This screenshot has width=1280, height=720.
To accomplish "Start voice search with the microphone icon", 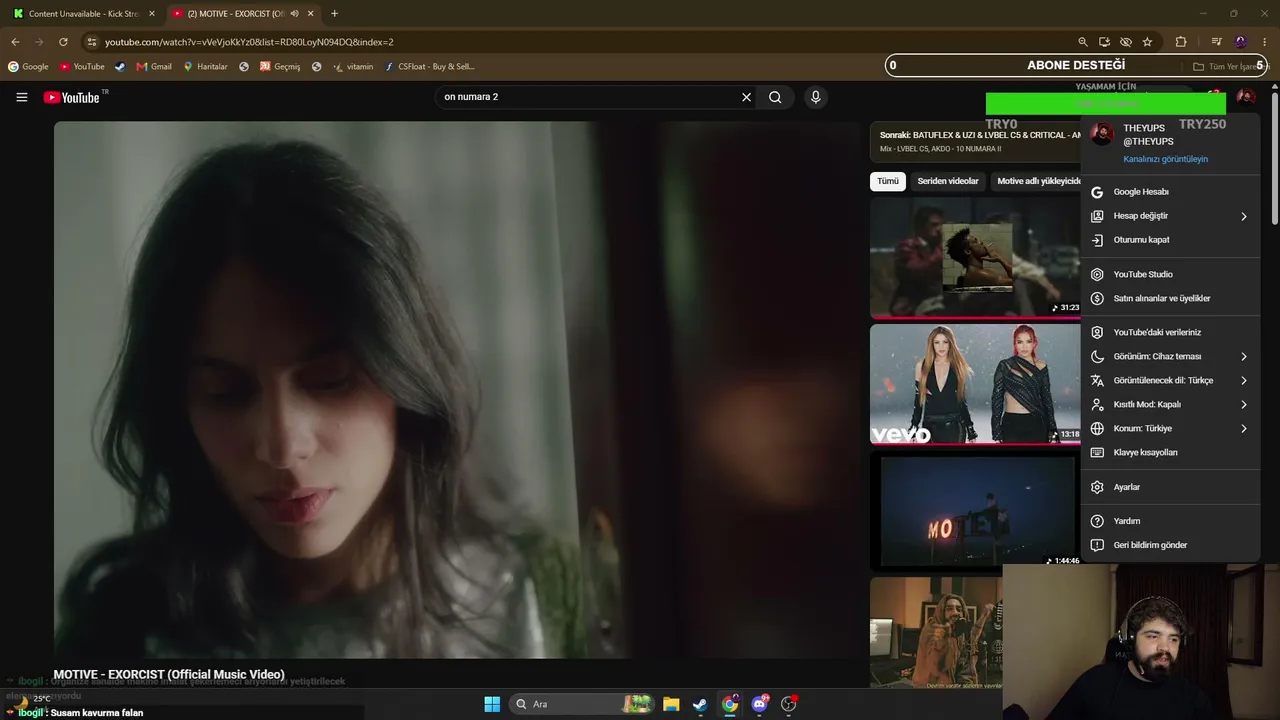I will coord(816,97).
